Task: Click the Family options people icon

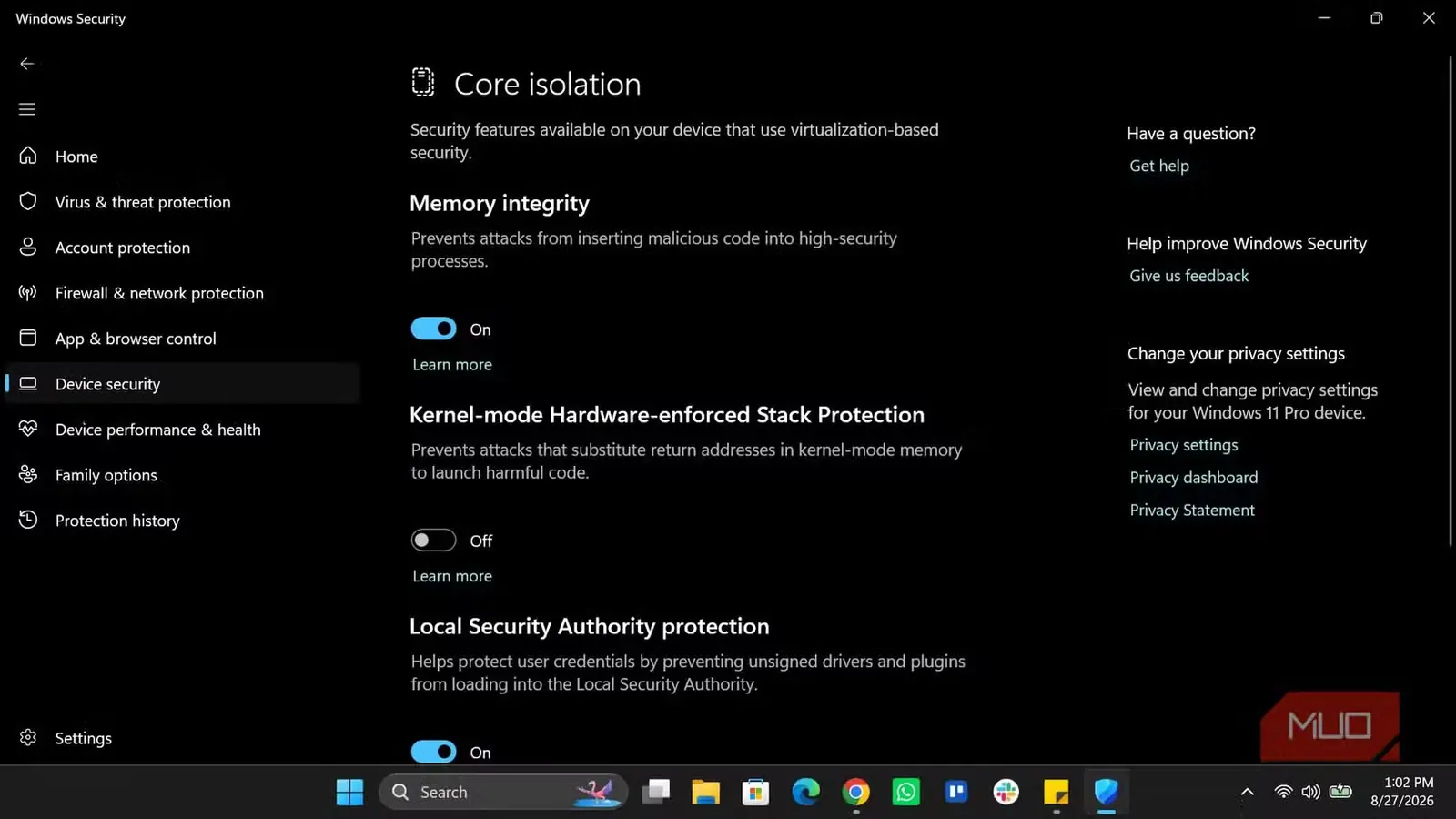Action: pyautogui.click(x=28, y=474)
